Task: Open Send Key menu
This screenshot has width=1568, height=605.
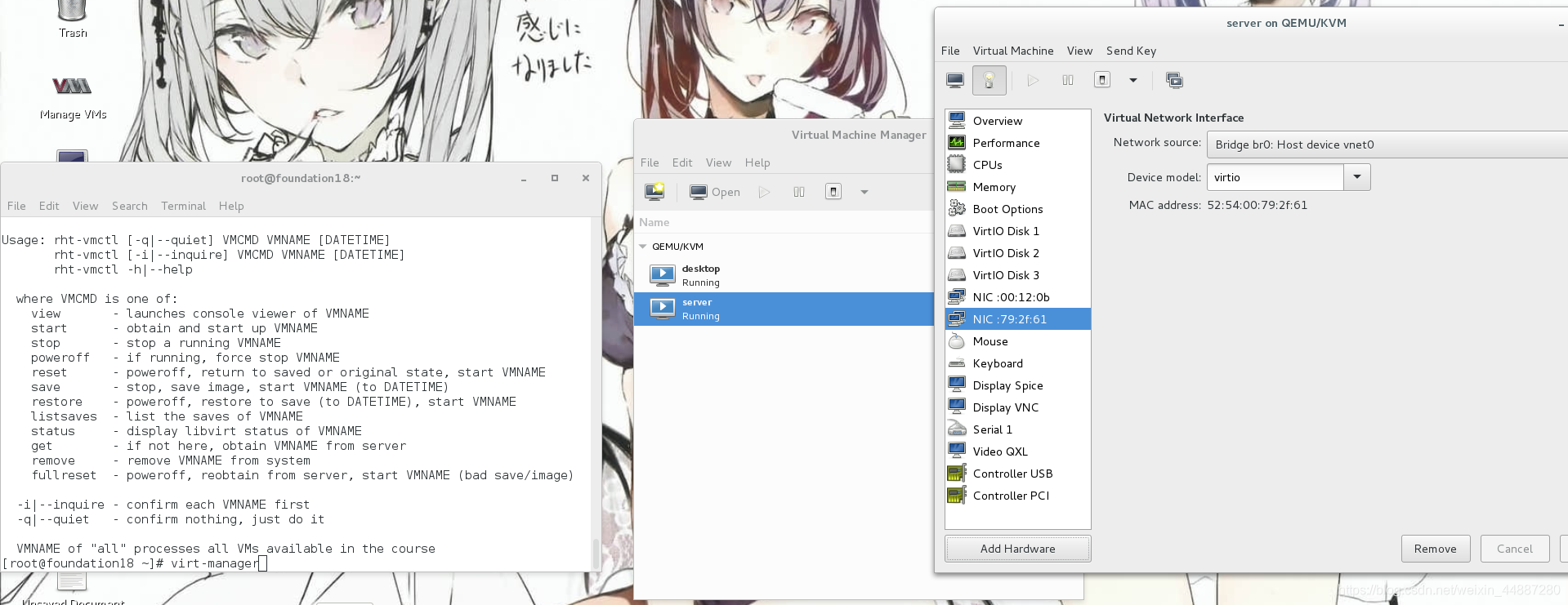Action: pos(1131,51)
